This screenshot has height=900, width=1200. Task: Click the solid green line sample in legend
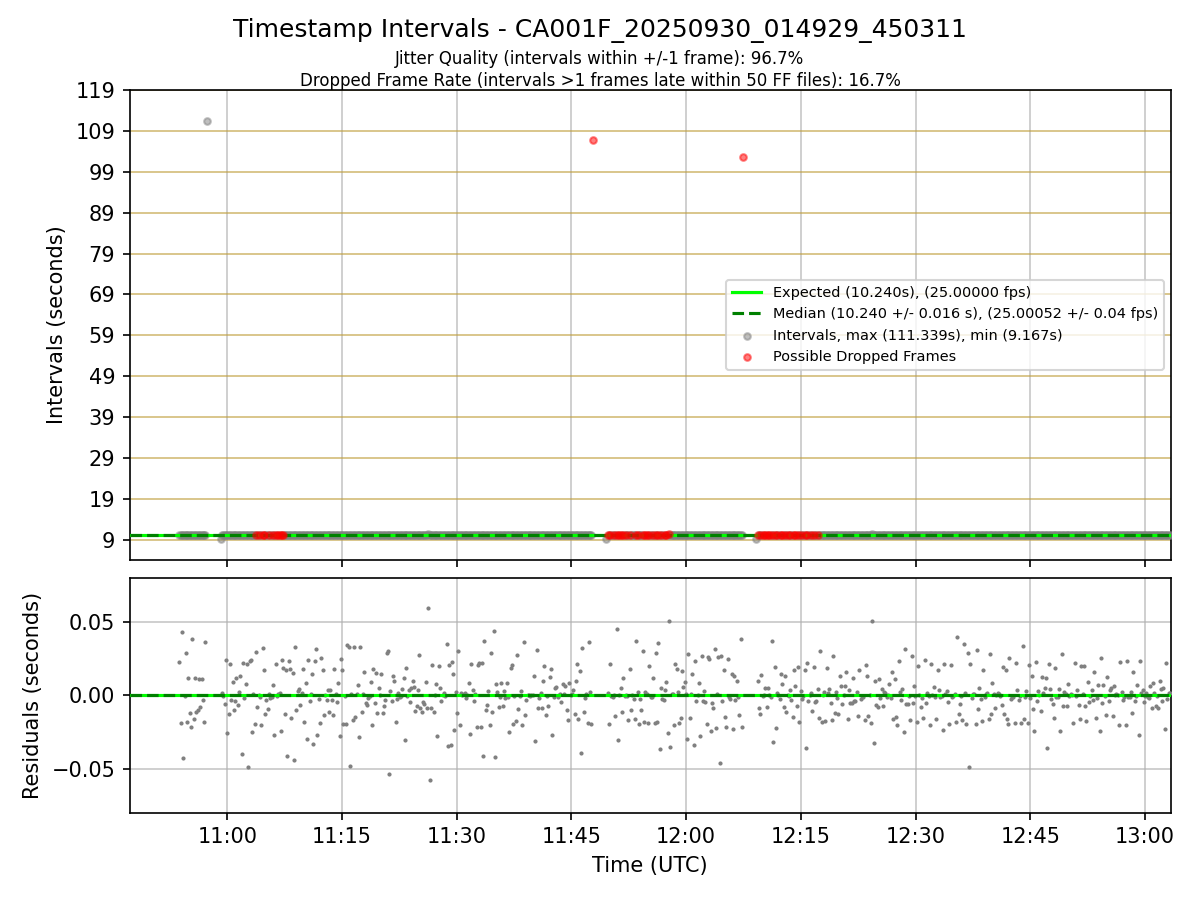pyautogui.click(x=748, y=292)
